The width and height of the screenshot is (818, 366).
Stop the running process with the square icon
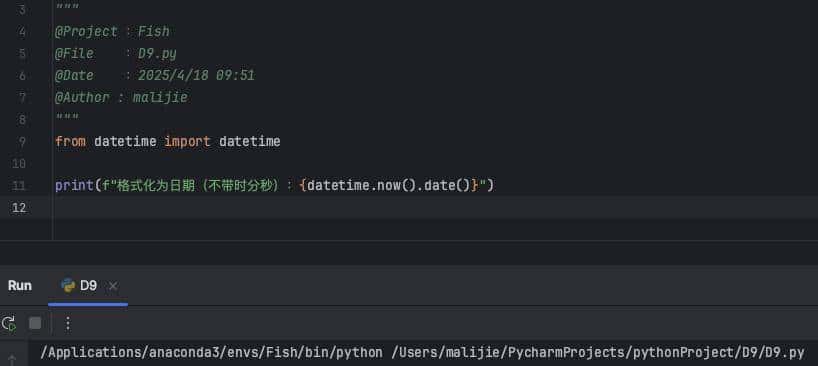[x=35, y=324]
